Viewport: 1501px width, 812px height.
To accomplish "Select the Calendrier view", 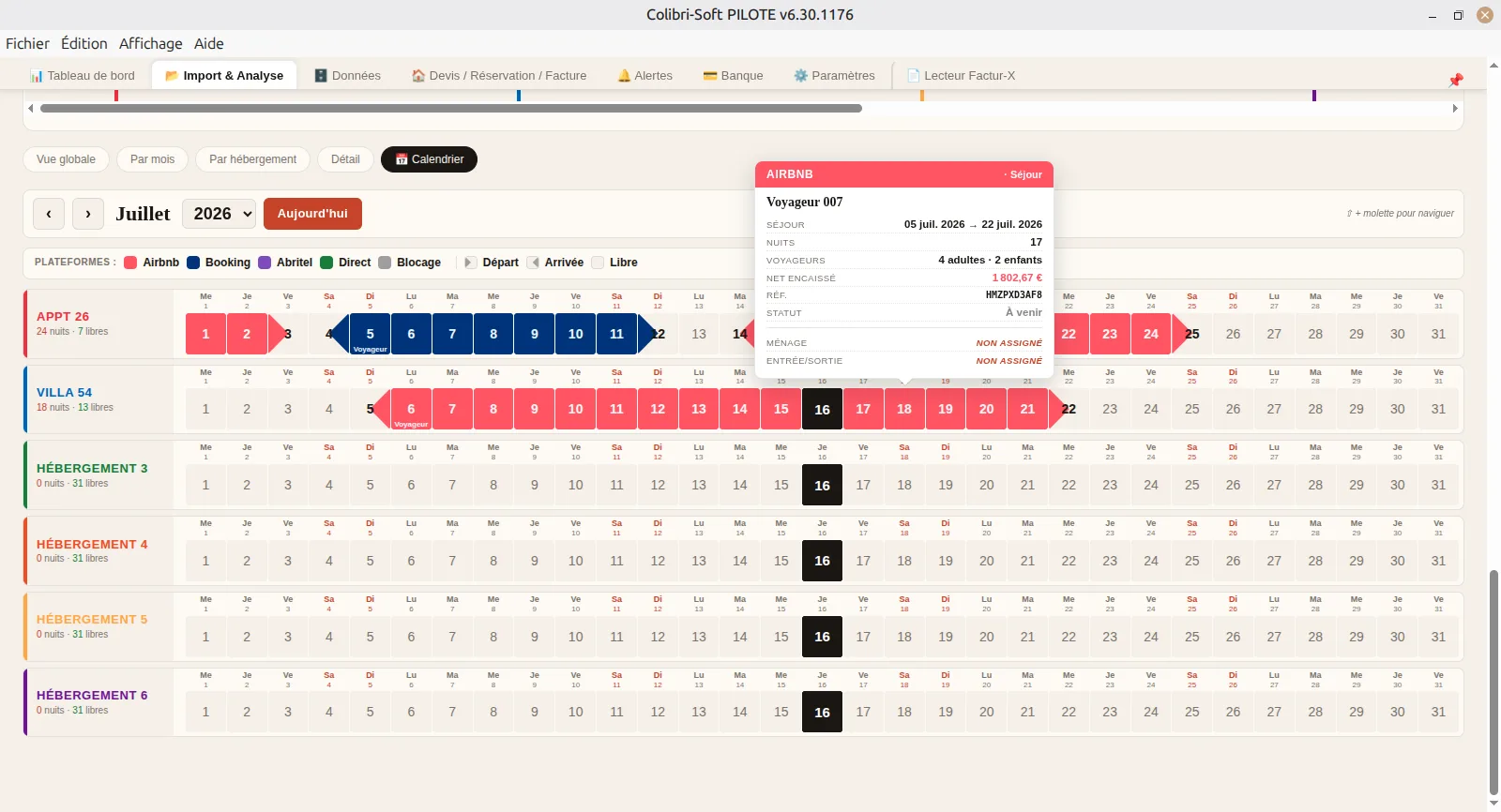I will pos(429,159).
